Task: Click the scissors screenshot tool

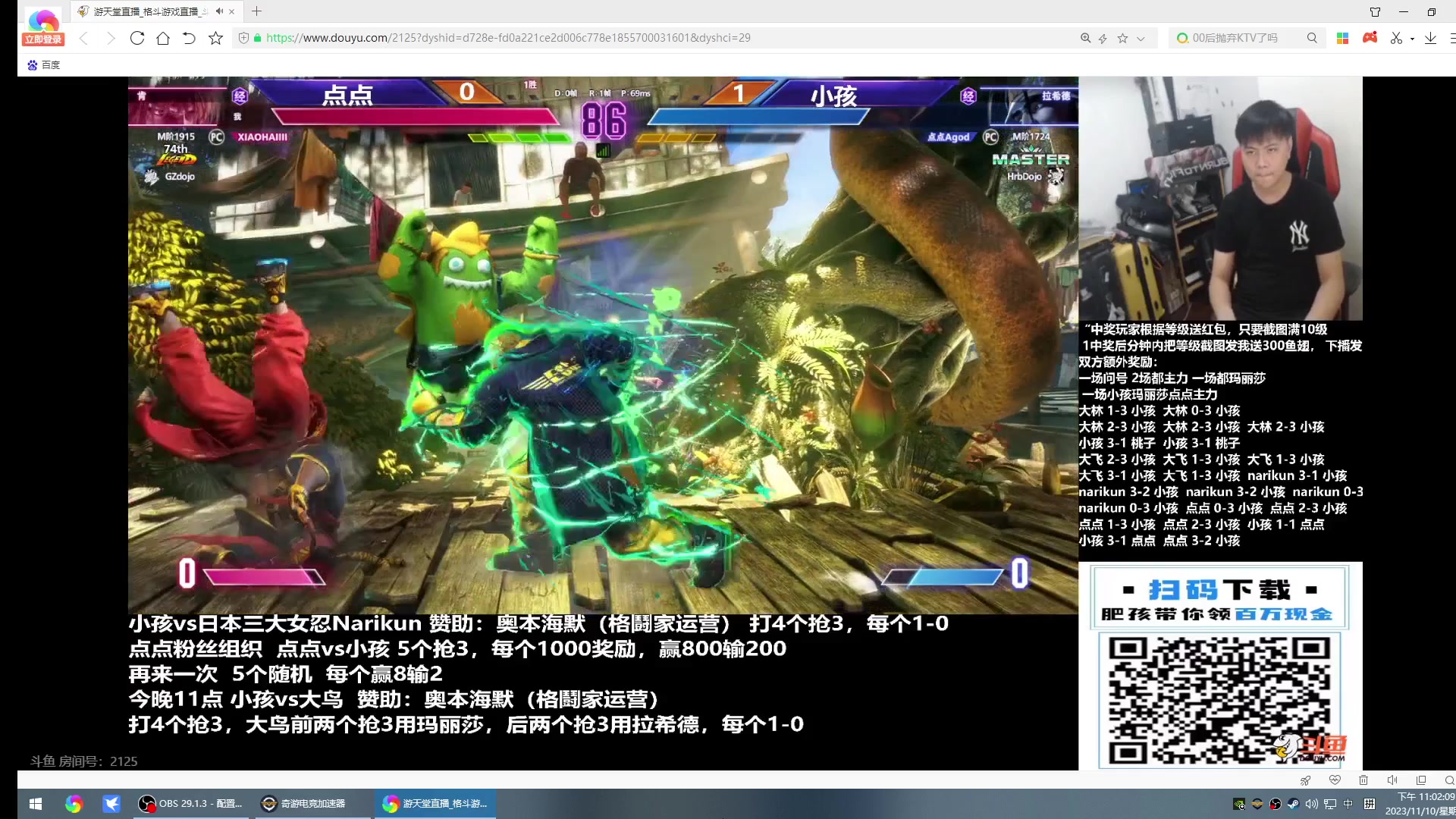Action: pos(1396,38)
